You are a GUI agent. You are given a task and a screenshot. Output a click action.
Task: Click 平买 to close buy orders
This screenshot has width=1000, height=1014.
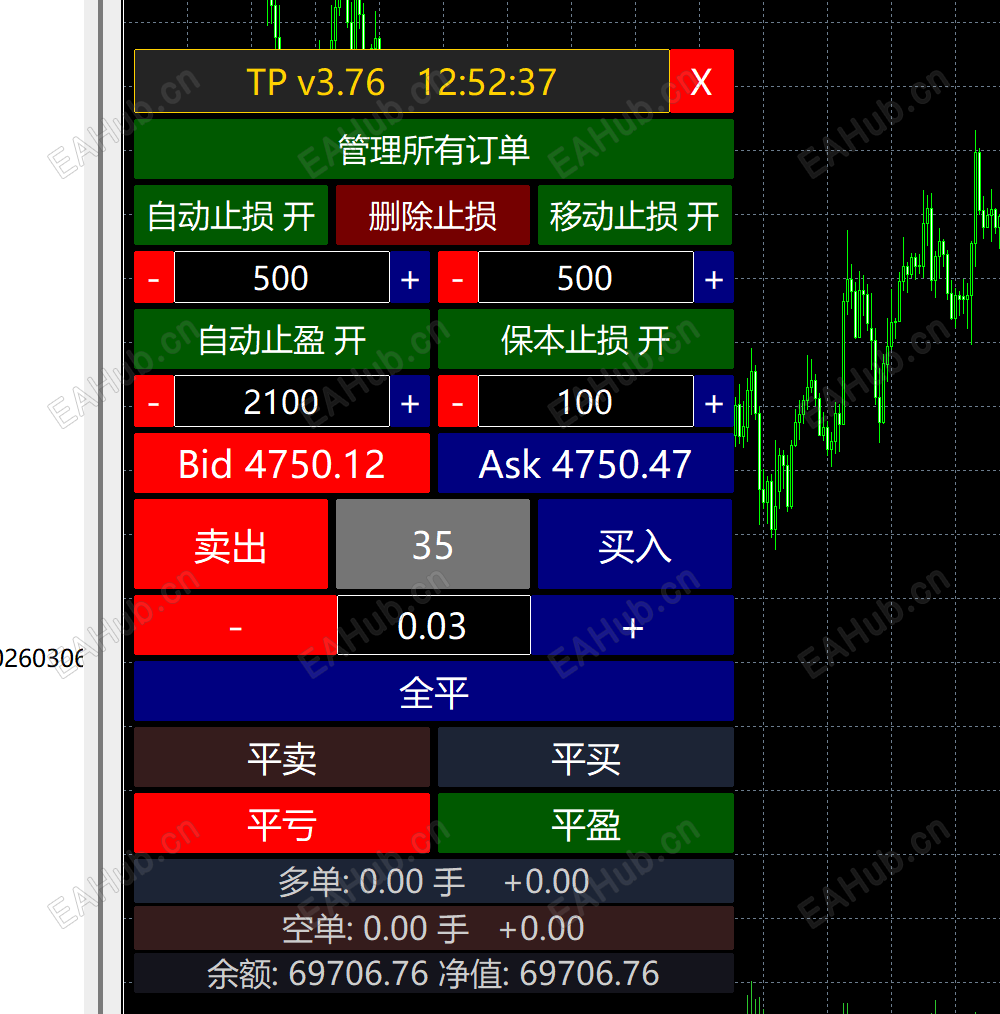tap(585, 757)
